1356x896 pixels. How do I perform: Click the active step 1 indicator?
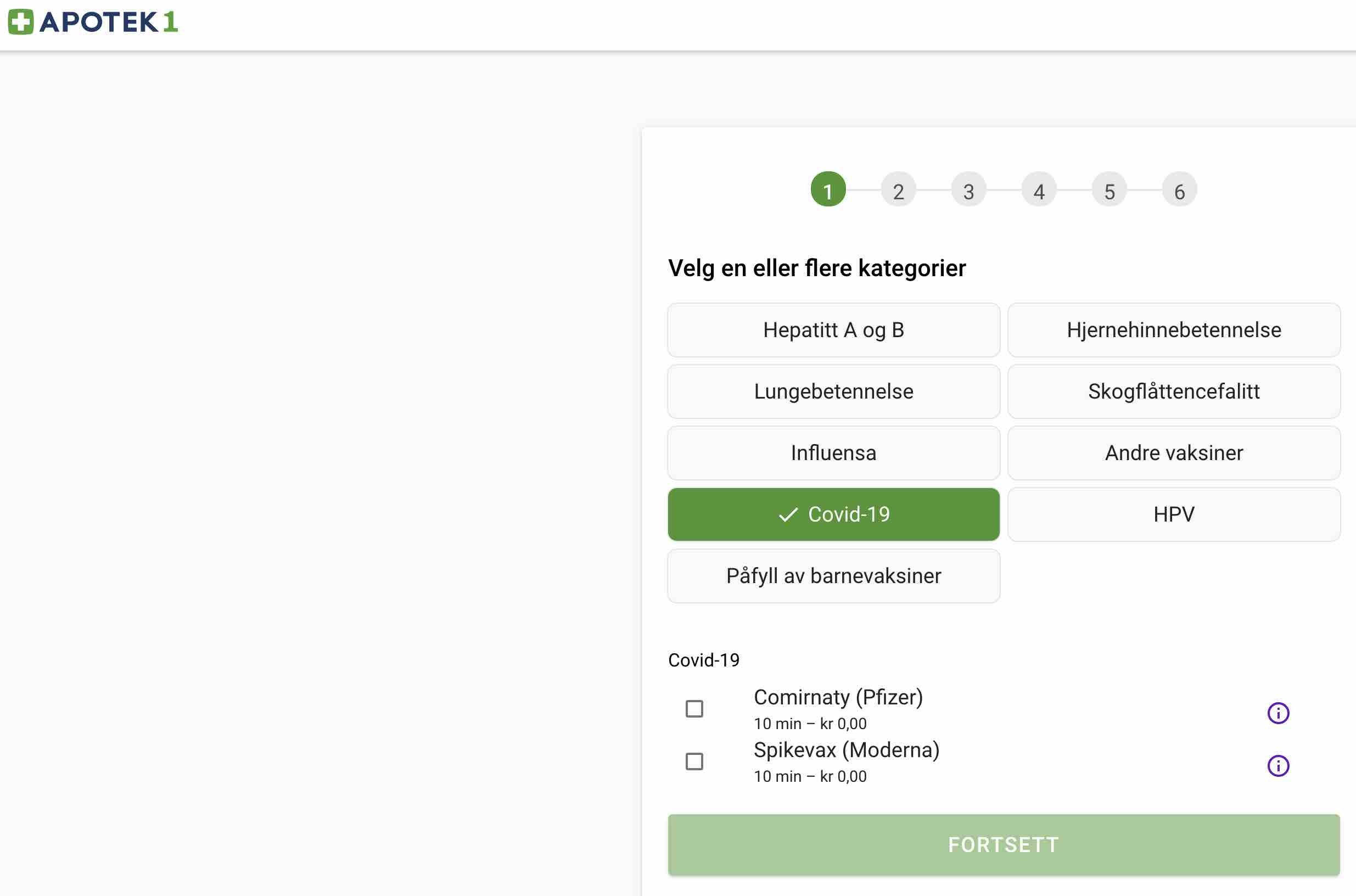(828, 189)
